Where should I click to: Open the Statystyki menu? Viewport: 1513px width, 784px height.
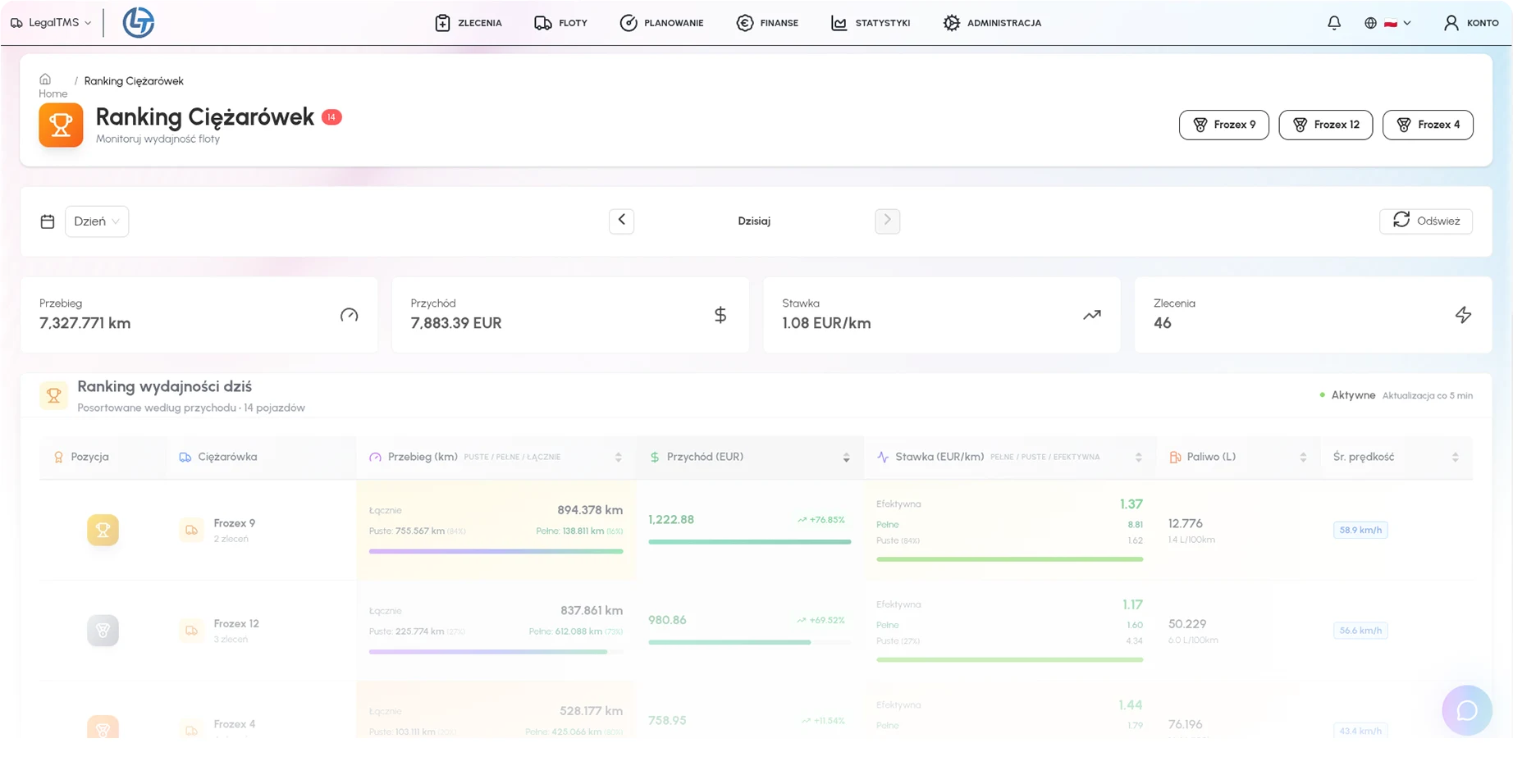[871, 23]
